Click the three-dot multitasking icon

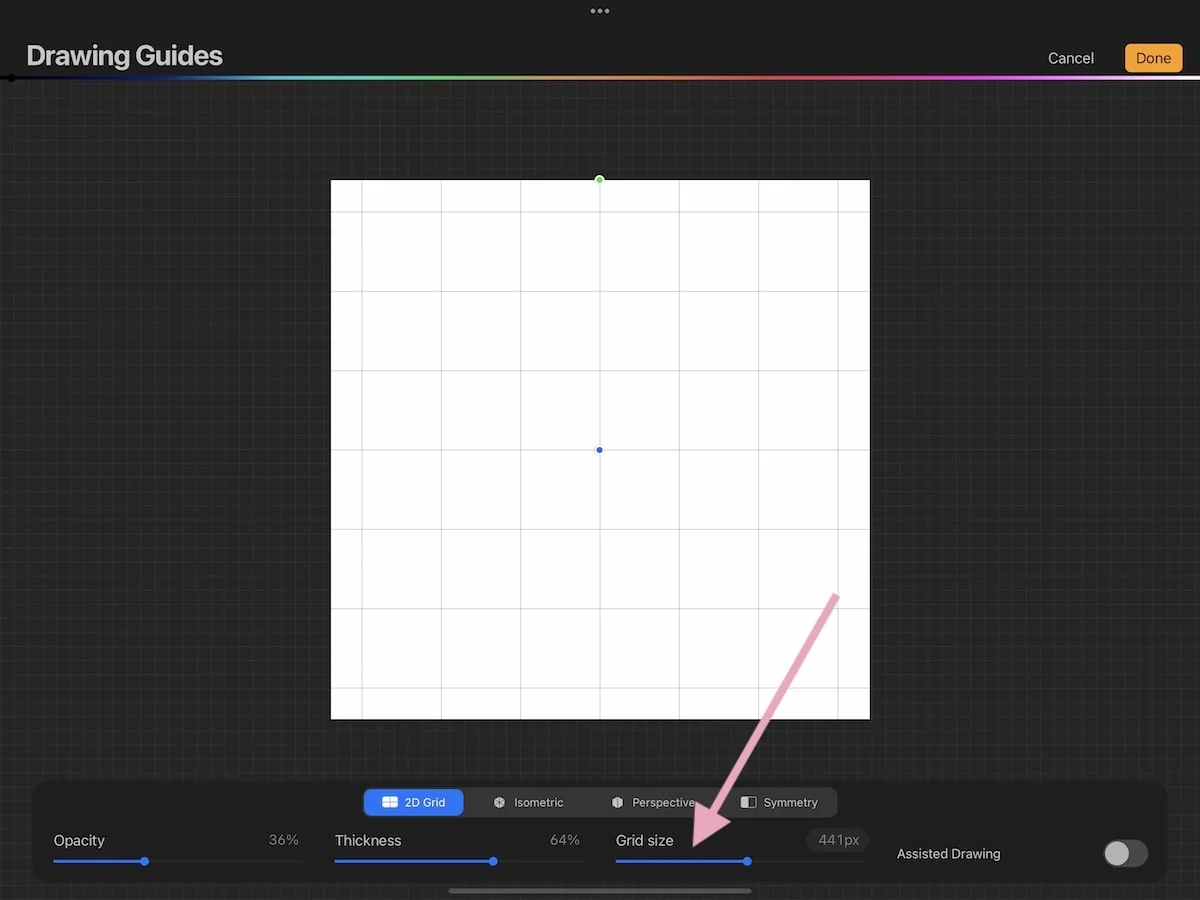click(600, 11)
